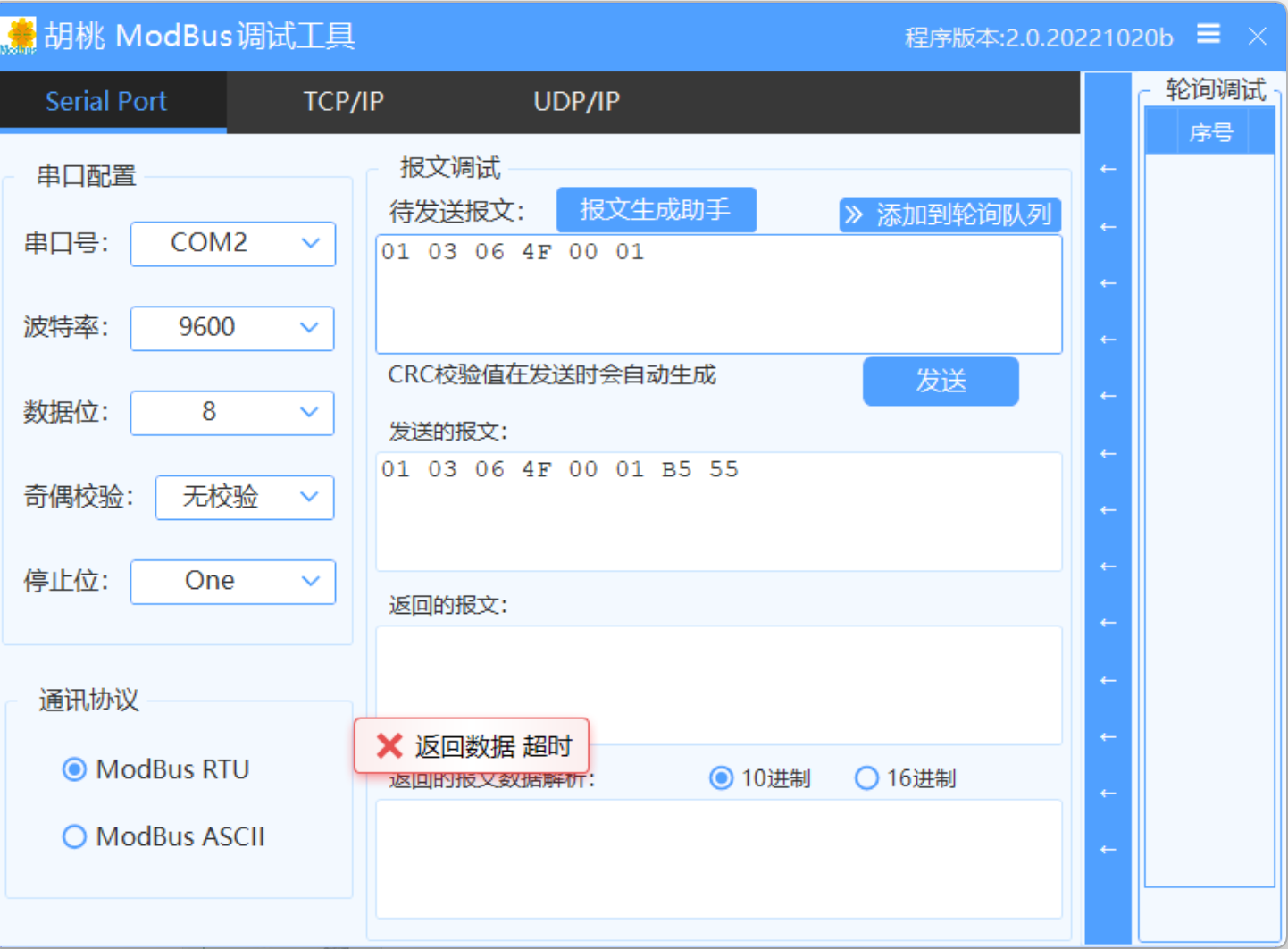The height and width of the screenshot is (949, 1288).
Task: Open the data bits 8 dropdown
Action: point(232,413)
